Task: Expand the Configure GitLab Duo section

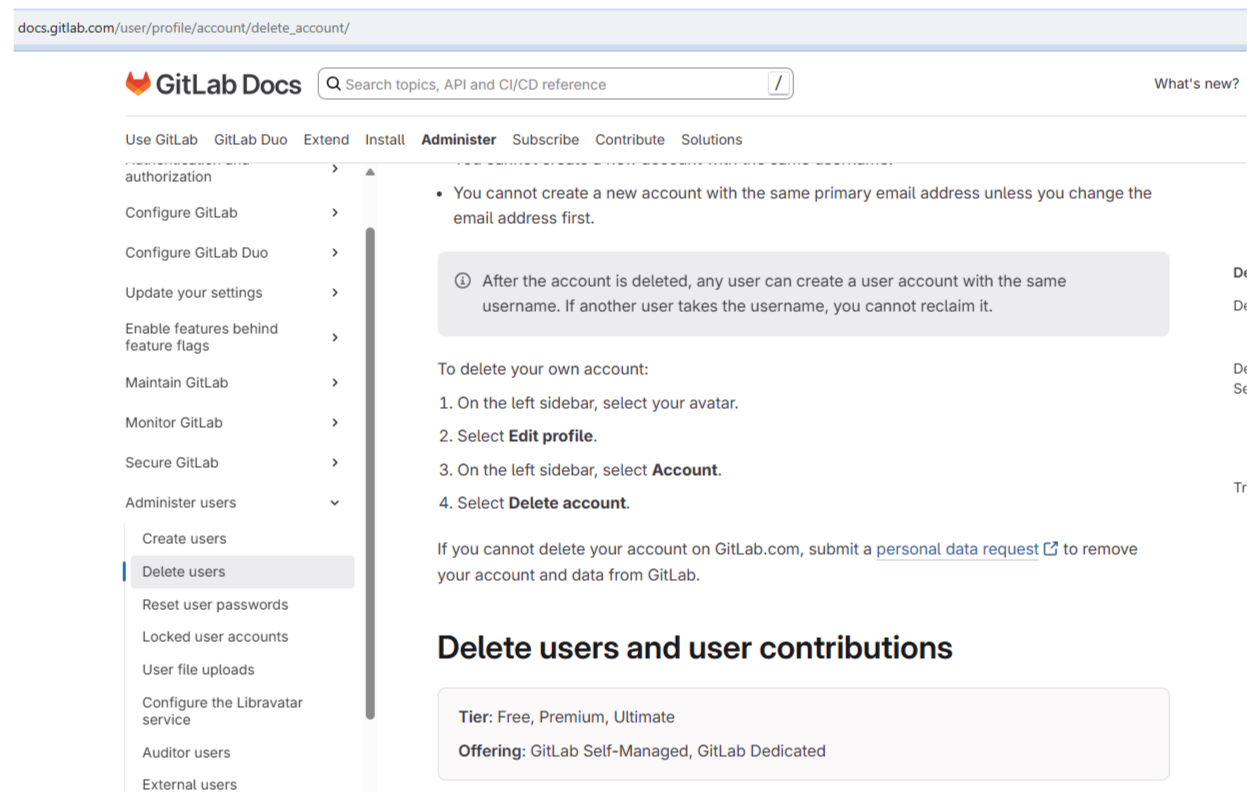Action: click(x=335, y=253)
